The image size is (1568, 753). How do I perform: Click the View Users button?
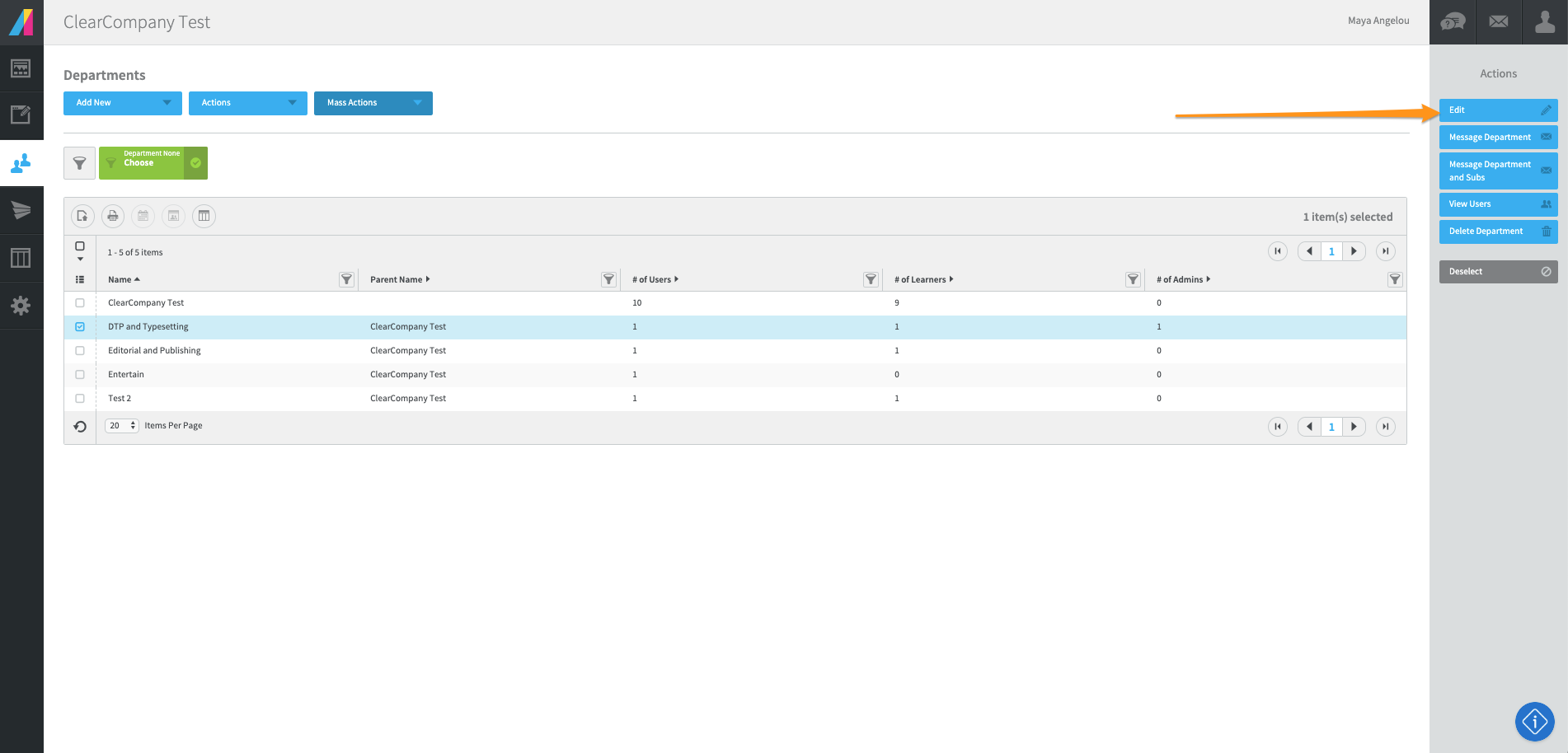(x=1499, y=204)
